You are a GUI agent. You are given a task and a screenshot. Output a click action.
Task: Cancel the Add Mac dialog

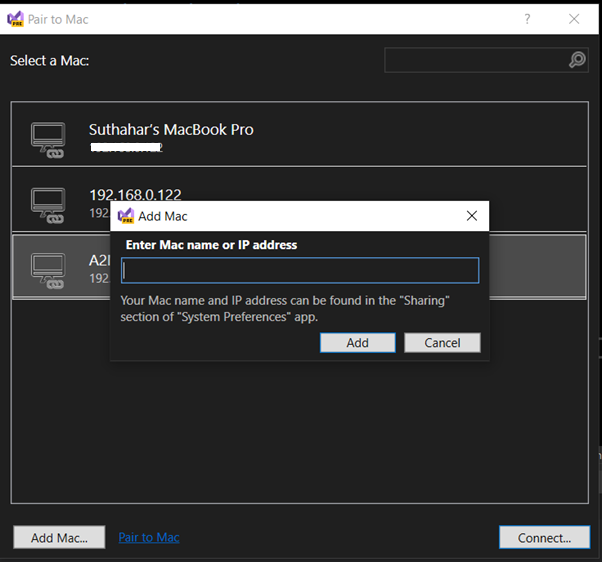[x=442, y=342]
